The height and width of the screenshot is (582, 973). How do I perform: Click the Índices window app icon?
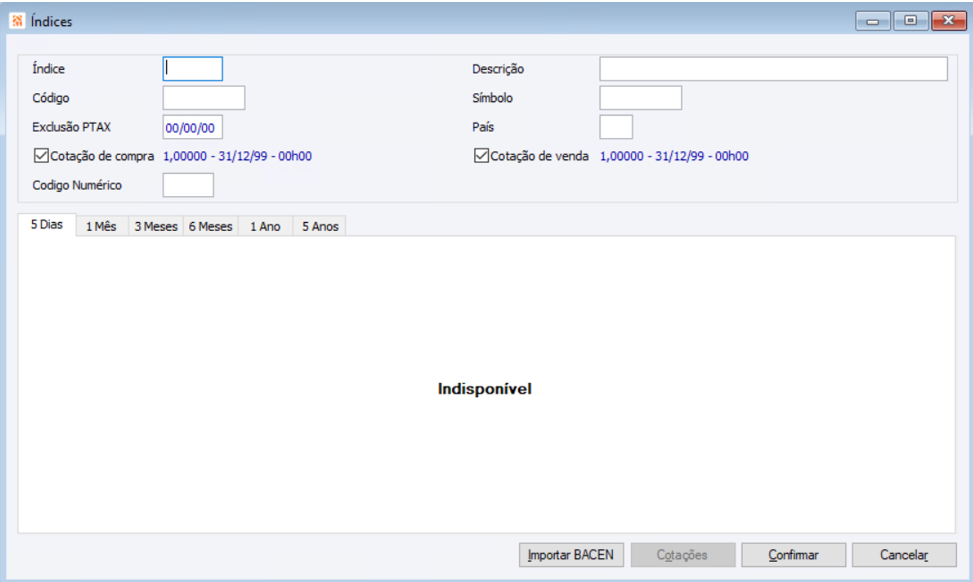(x=17, y=21)
